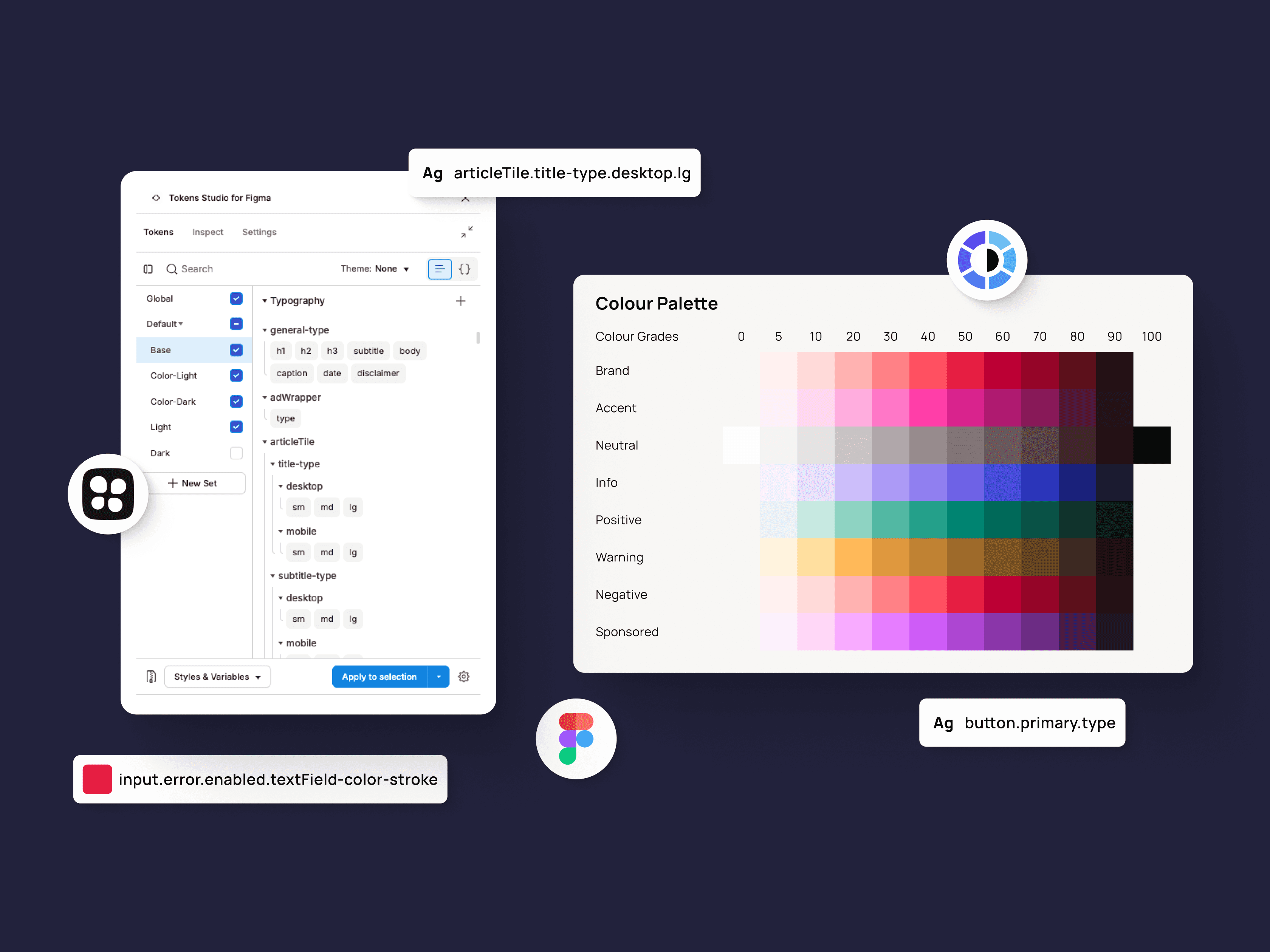1270x952 pixels.
Task: Toggle the Default group checkbox
Action: (x=236, y=324)
